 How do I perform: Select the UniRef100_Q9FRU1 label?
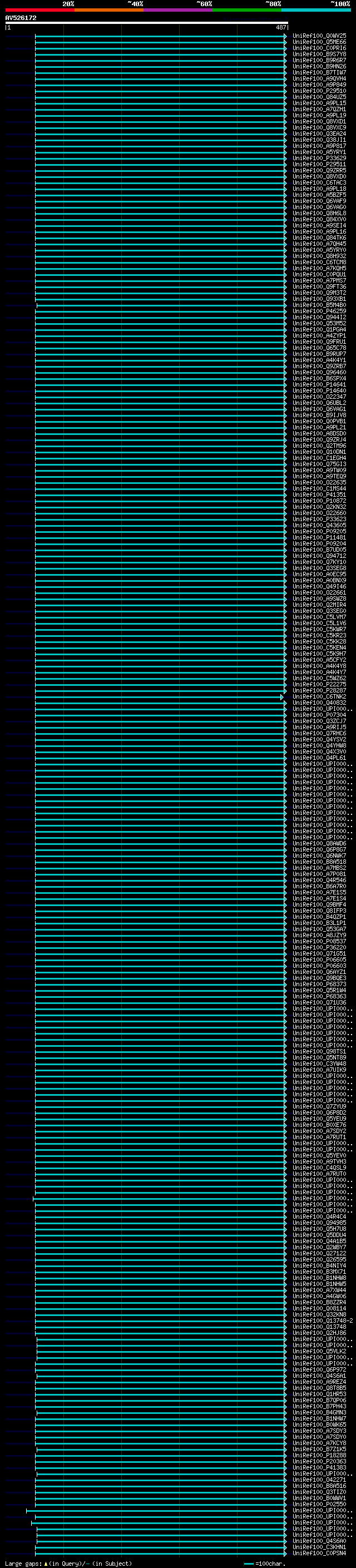[x=319, y=342]
